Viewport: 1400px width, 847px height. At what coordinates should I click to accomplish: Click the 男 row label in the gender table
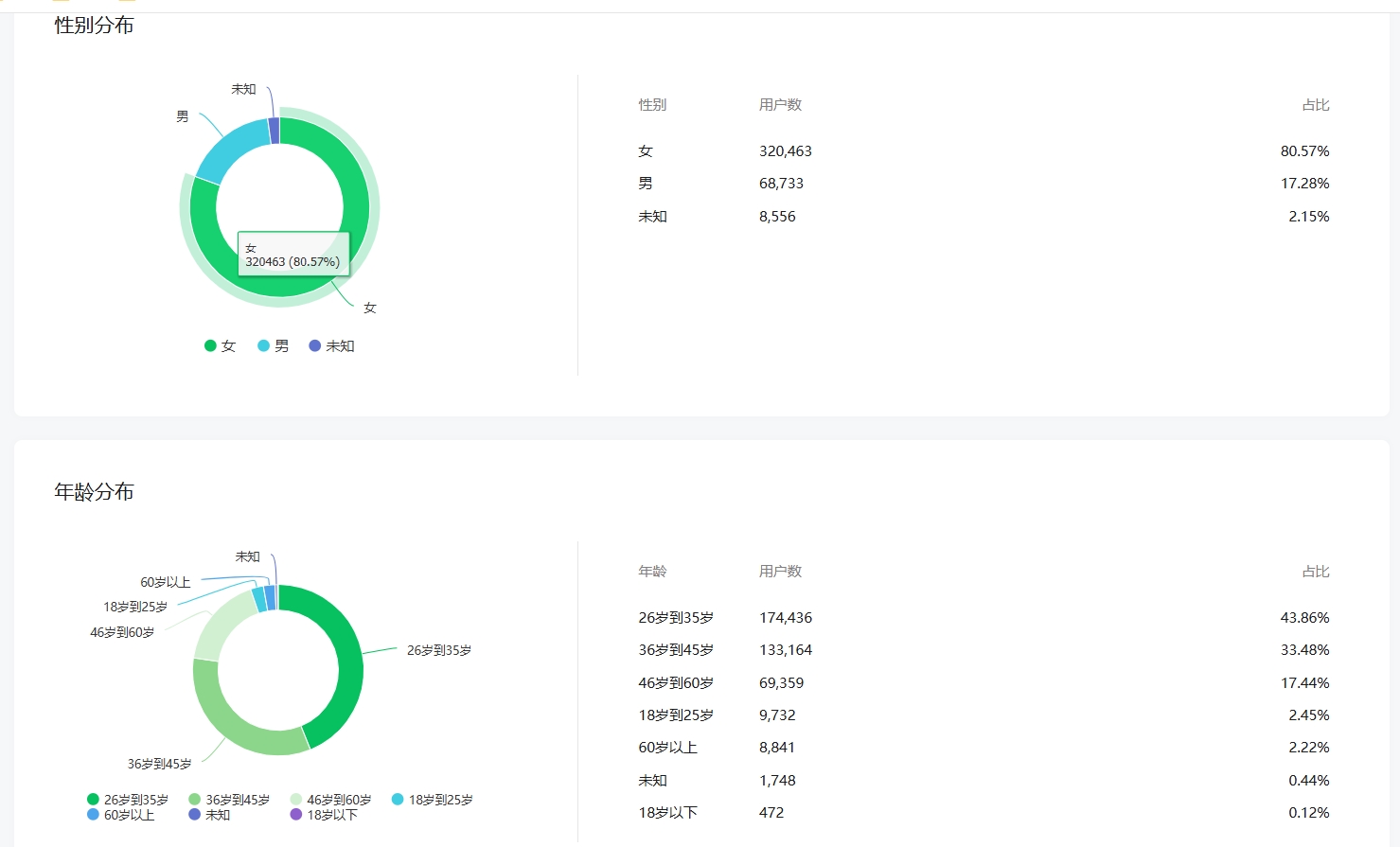pos(646,184)
